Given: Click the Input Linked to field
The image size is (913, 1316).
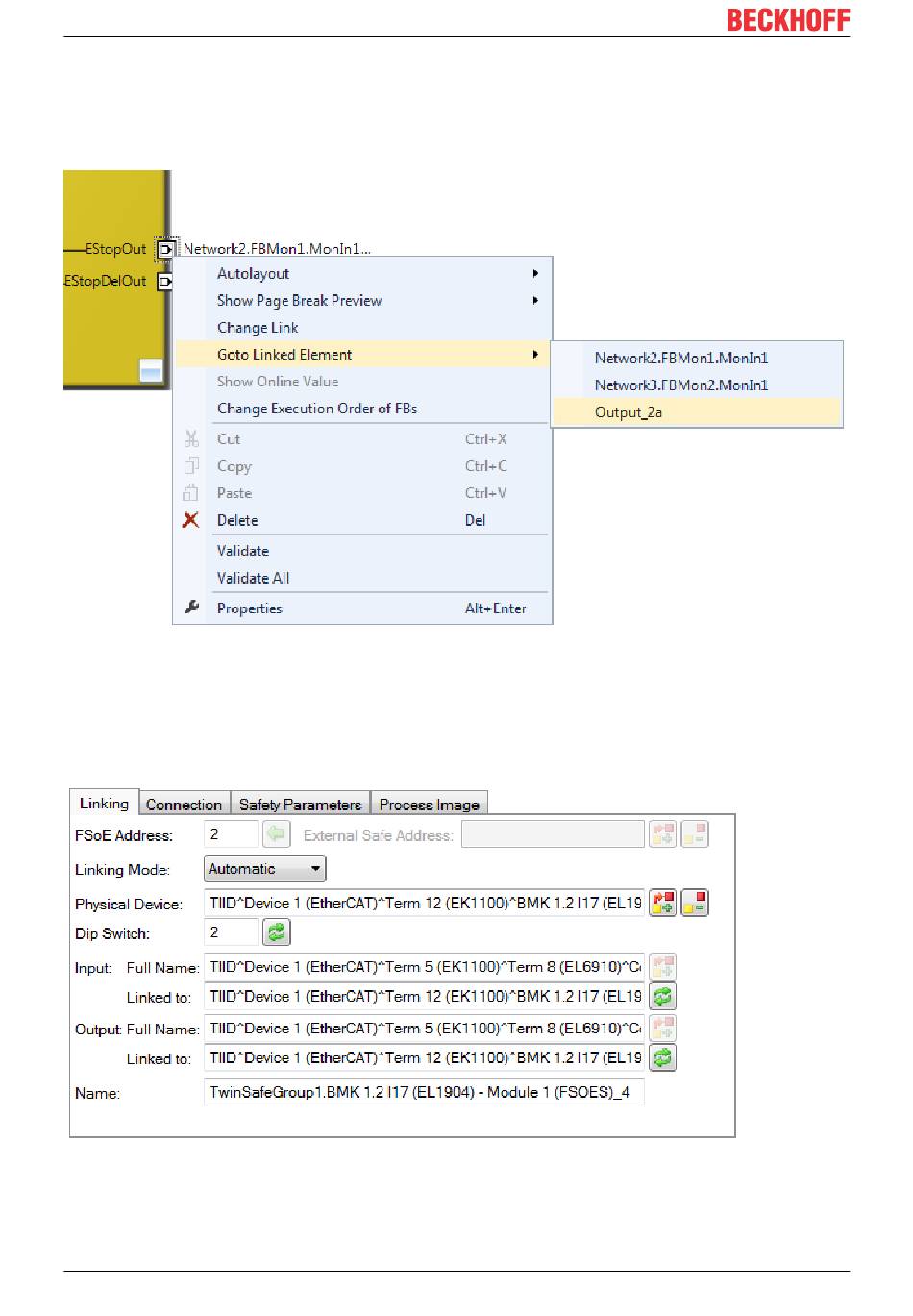Looking at the screenshot, I should [x=424, y=996].
